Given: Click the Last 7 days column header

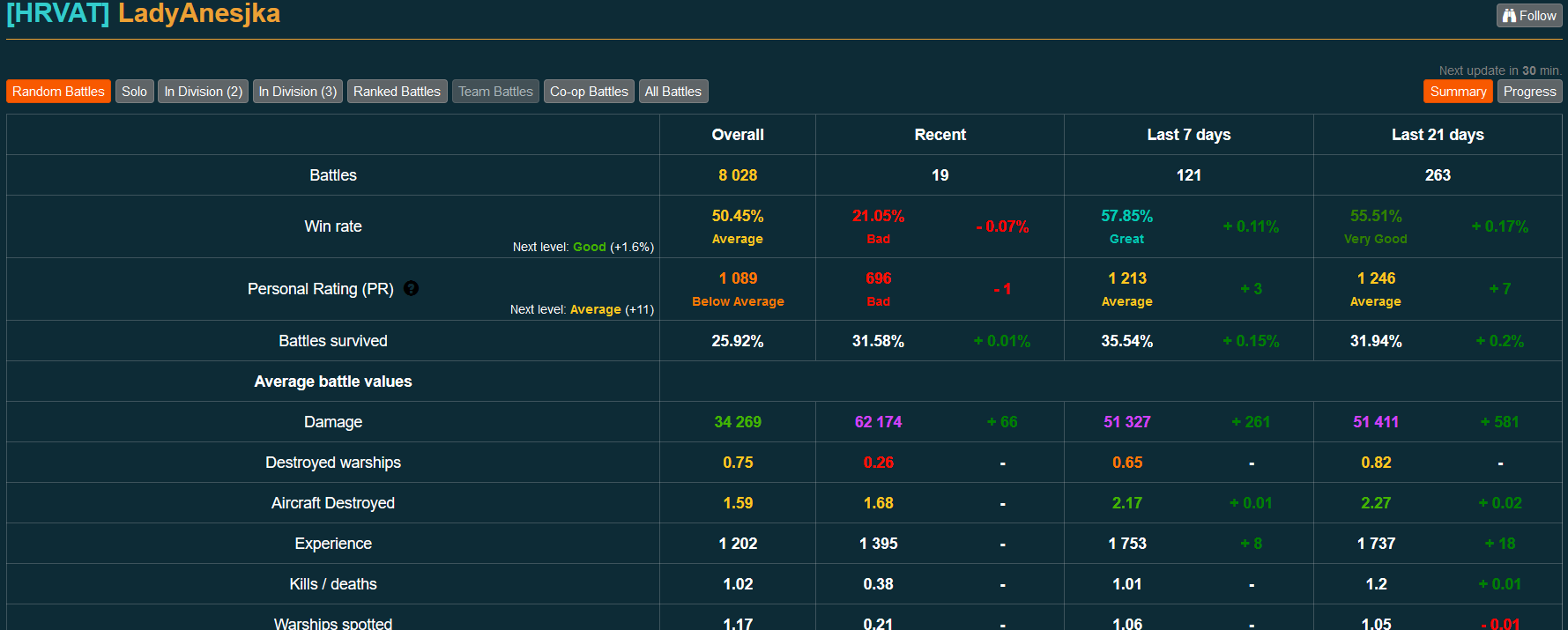Looking at the screenshot, I should pyautogui.click(x=1188, y=135).
